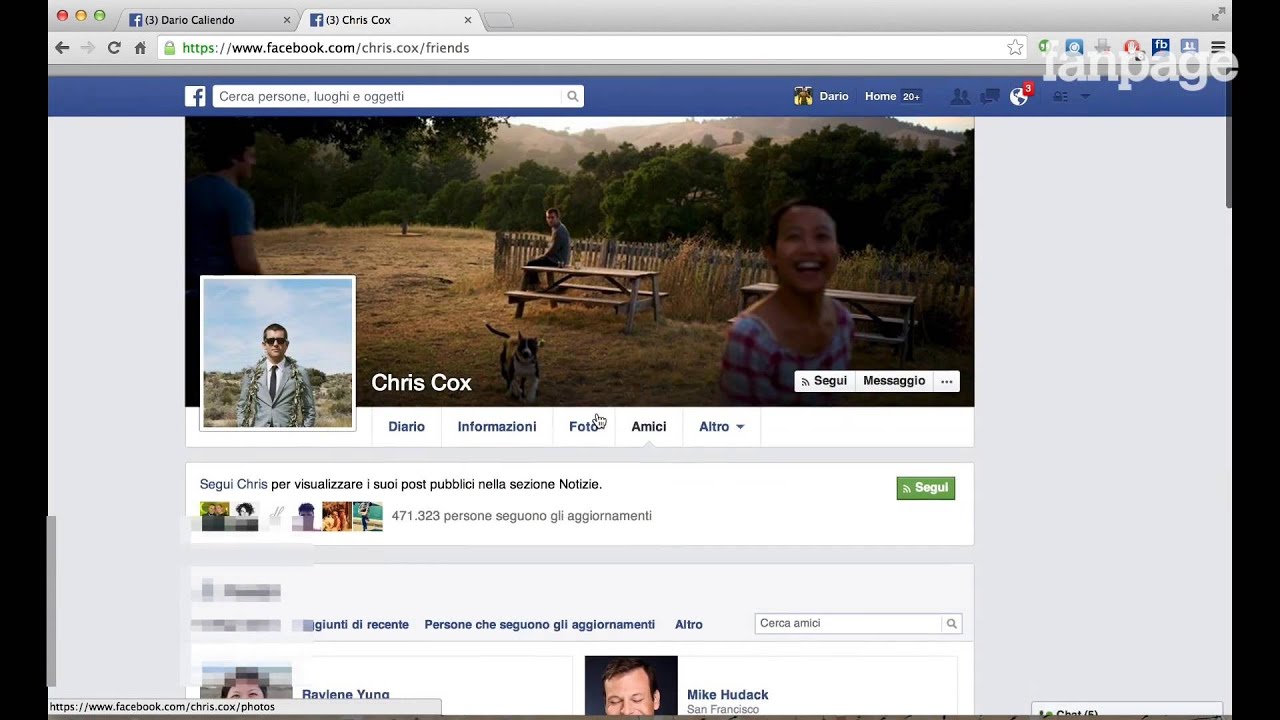Open the browser home page icon
This screenshot has height=720, width=1280.
(x=140, y=48)
